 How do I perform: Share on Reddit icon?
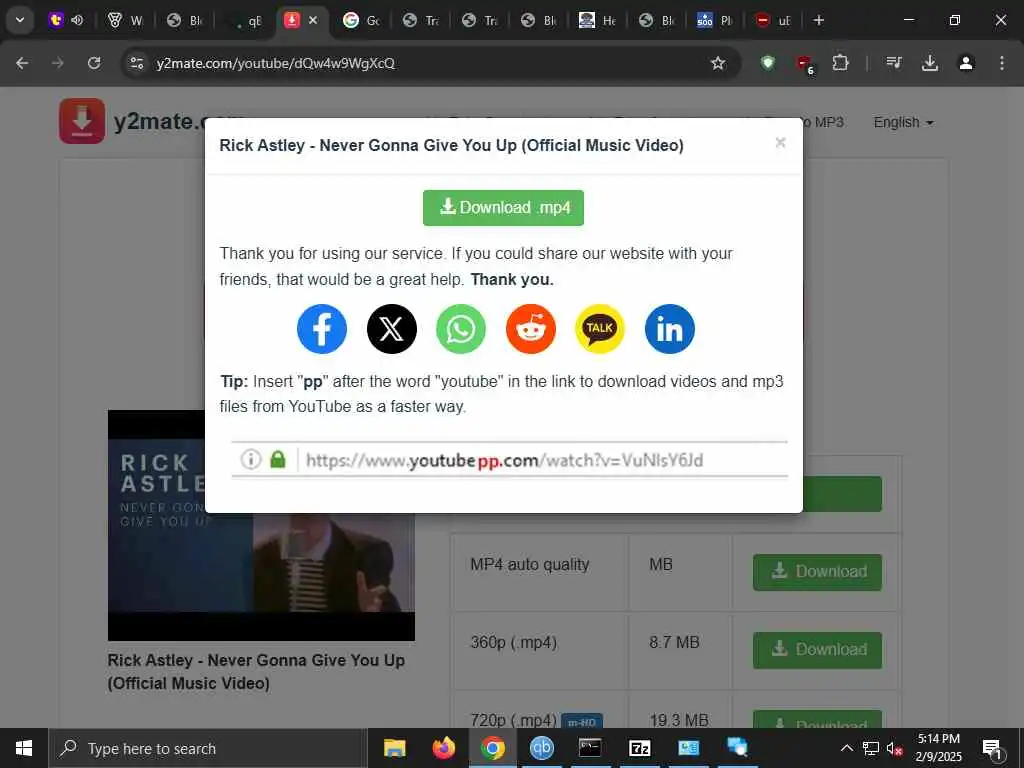click(530, 328)
